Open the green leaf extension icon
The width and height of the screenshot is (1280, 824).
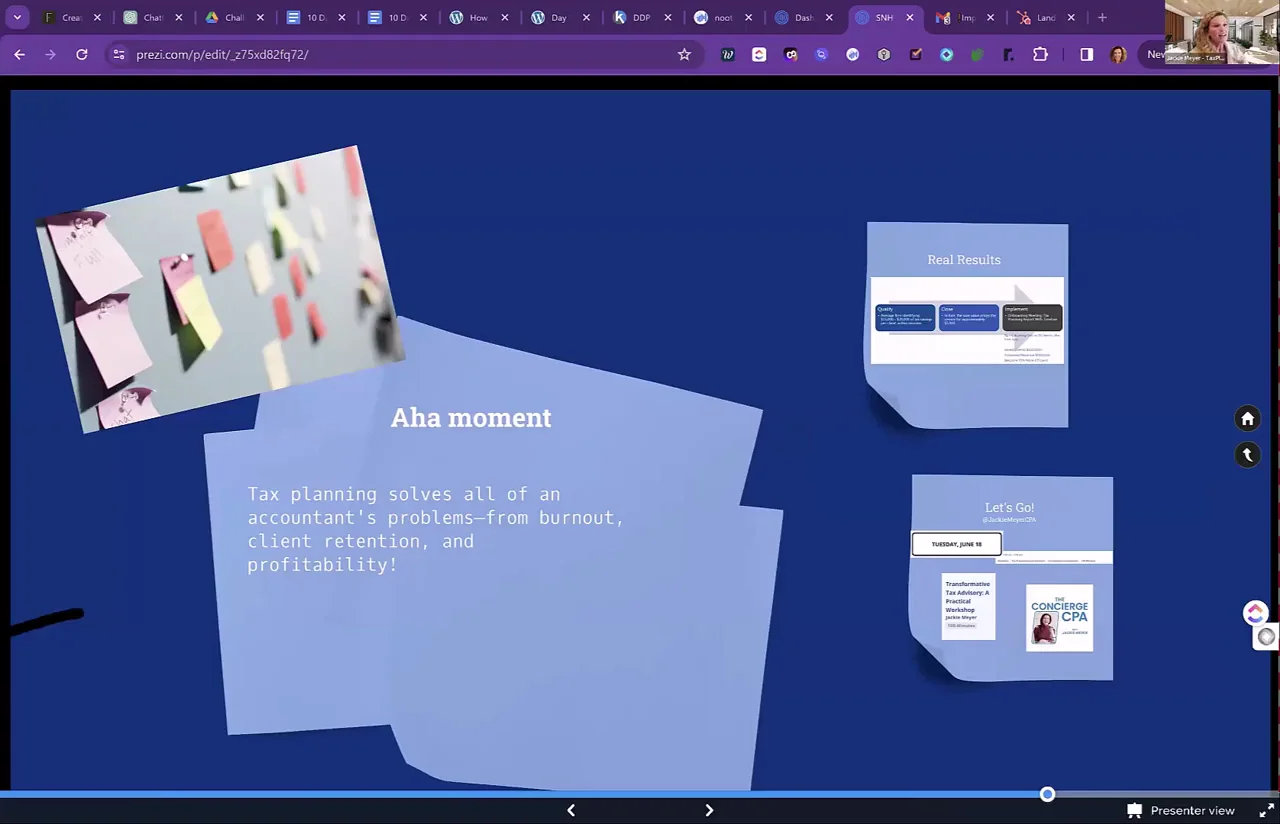click(977, 55)
